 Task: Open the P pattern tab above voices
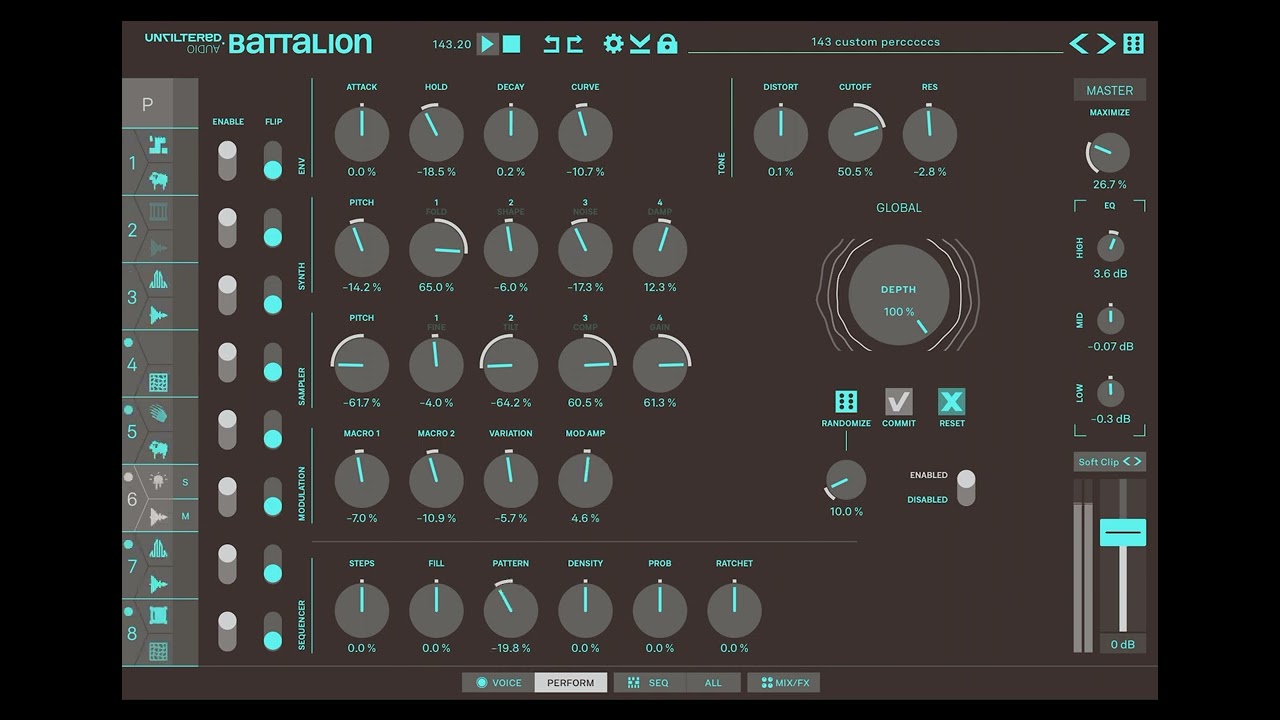147,104
